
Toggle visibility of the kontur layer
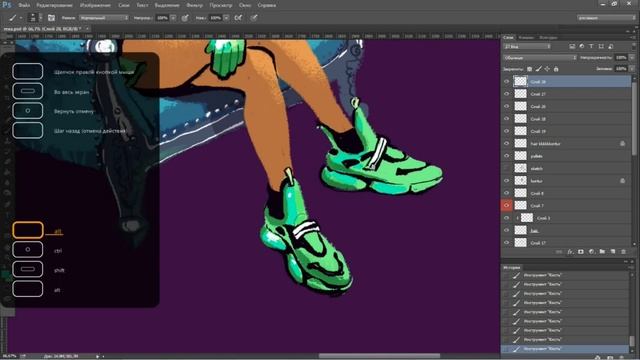(x=507, y=180)
